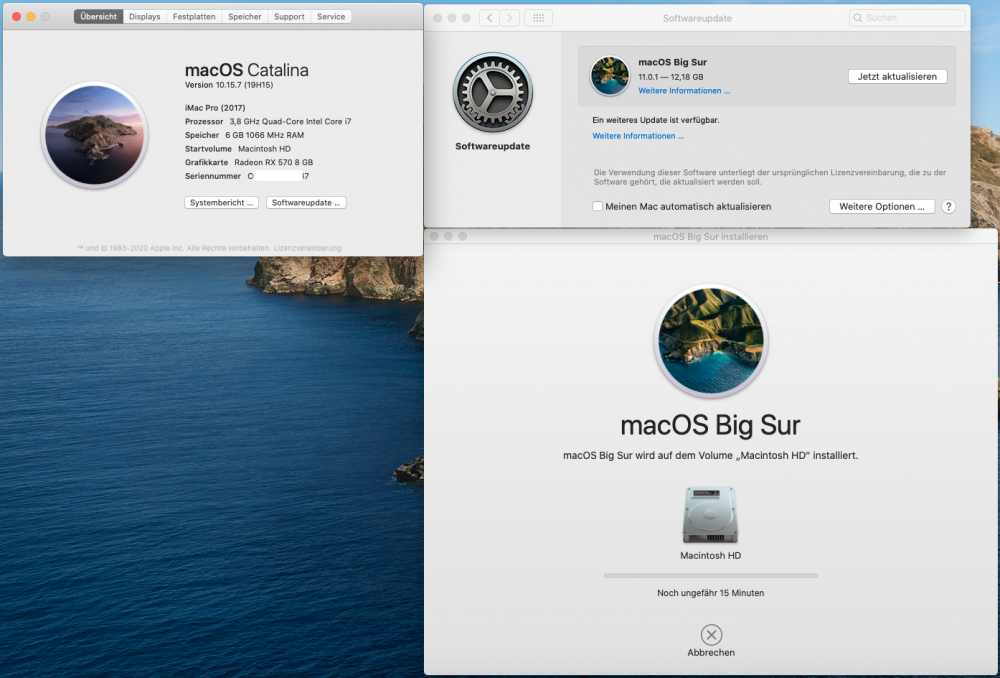Click the macOS Catalina island image
This screenshot has width=1000, height=678.
(94, 135)
